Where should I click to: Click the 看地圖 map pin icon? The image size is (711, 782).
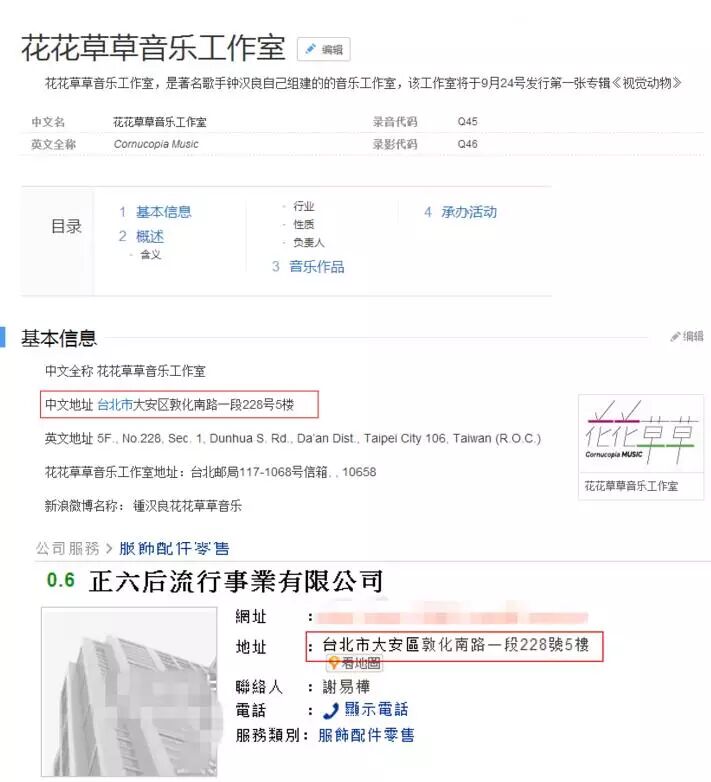pyautogui.click(x=334, y=663)
